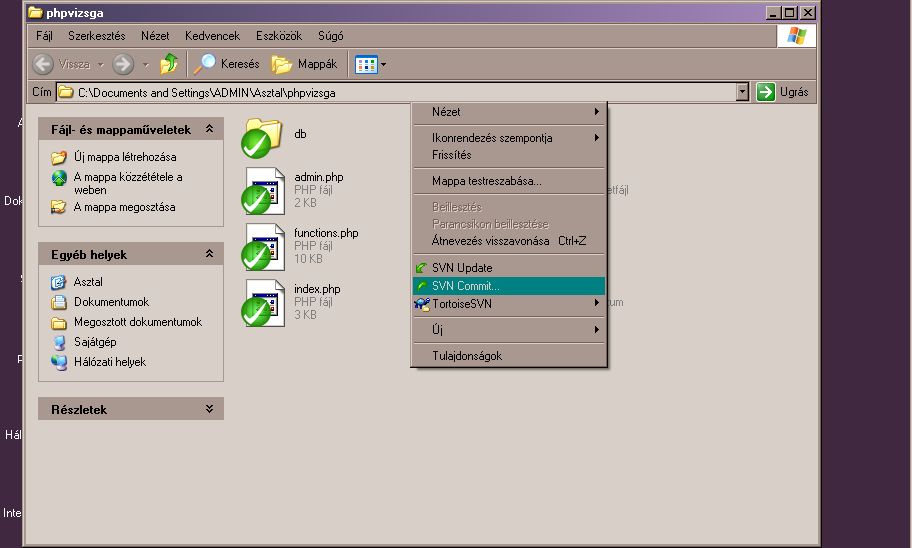Viewport: 912px width, 548px height.
Task: Expand the Részletek panel
Action: (209, 409)
